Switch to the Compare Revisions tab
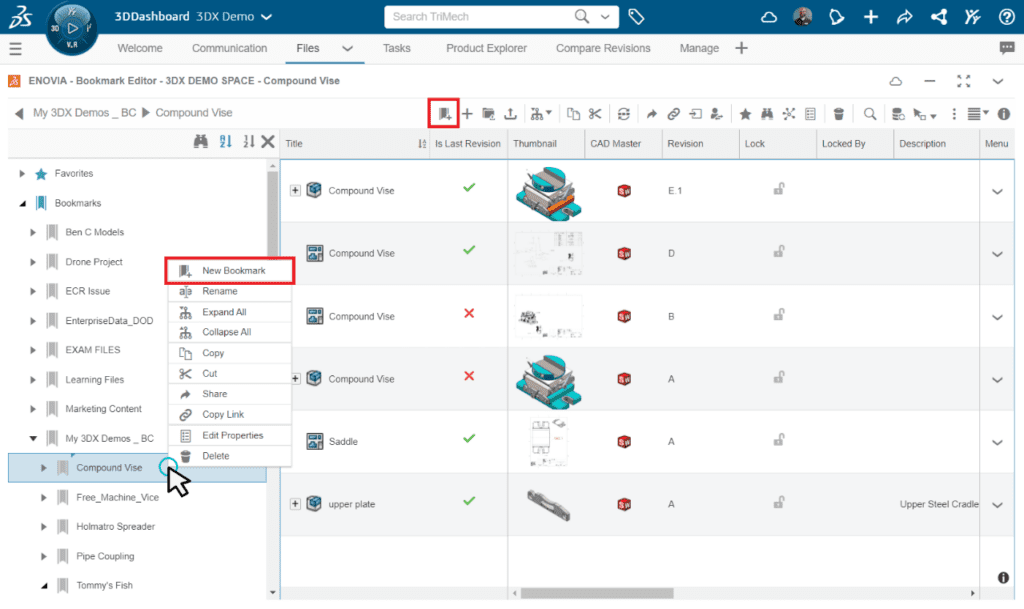The image size is (1024, 609). pyautogui.click(x=603, y=48)
